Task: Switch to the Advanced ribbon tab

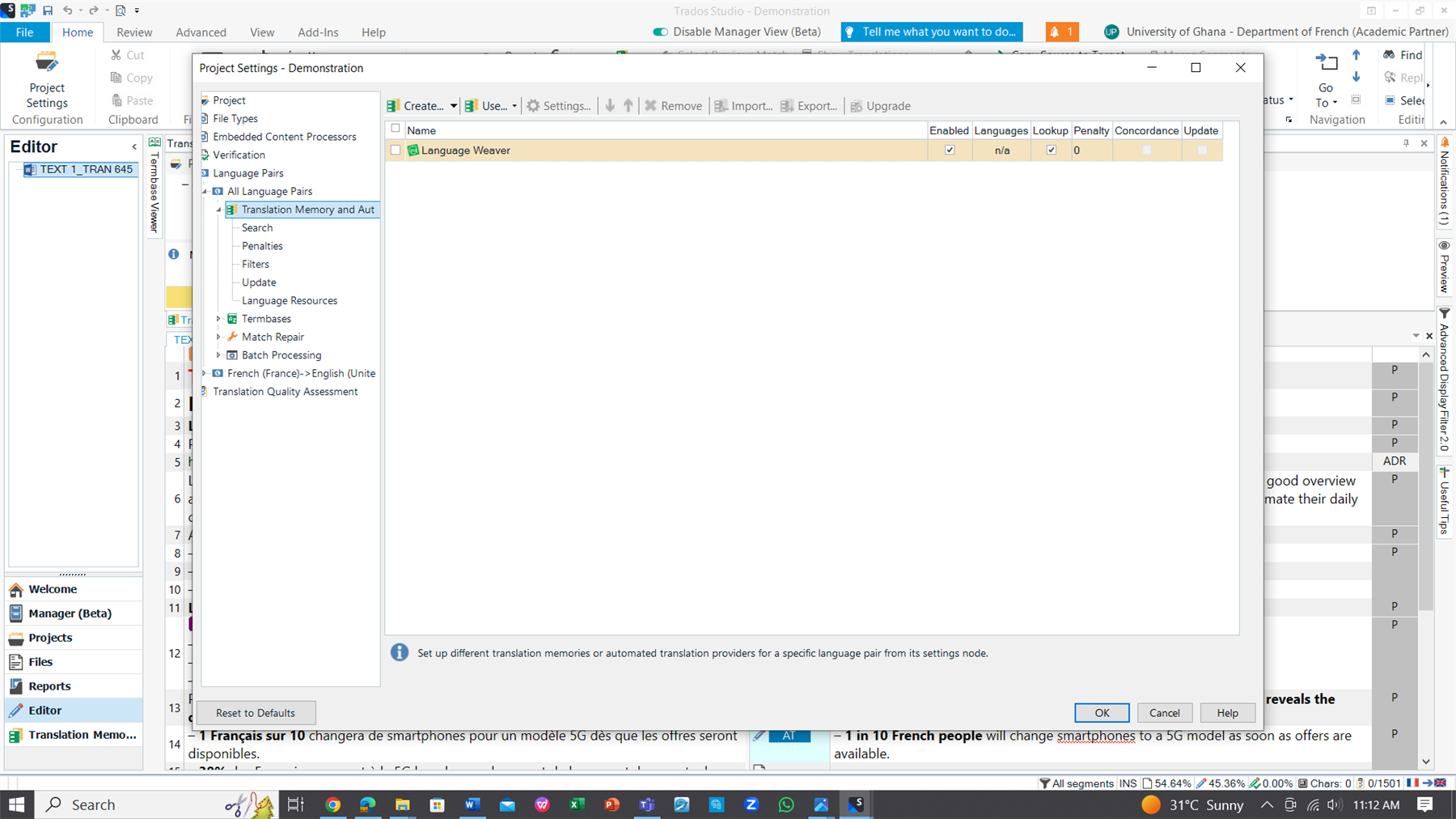Action: click(x=201, y=32)
